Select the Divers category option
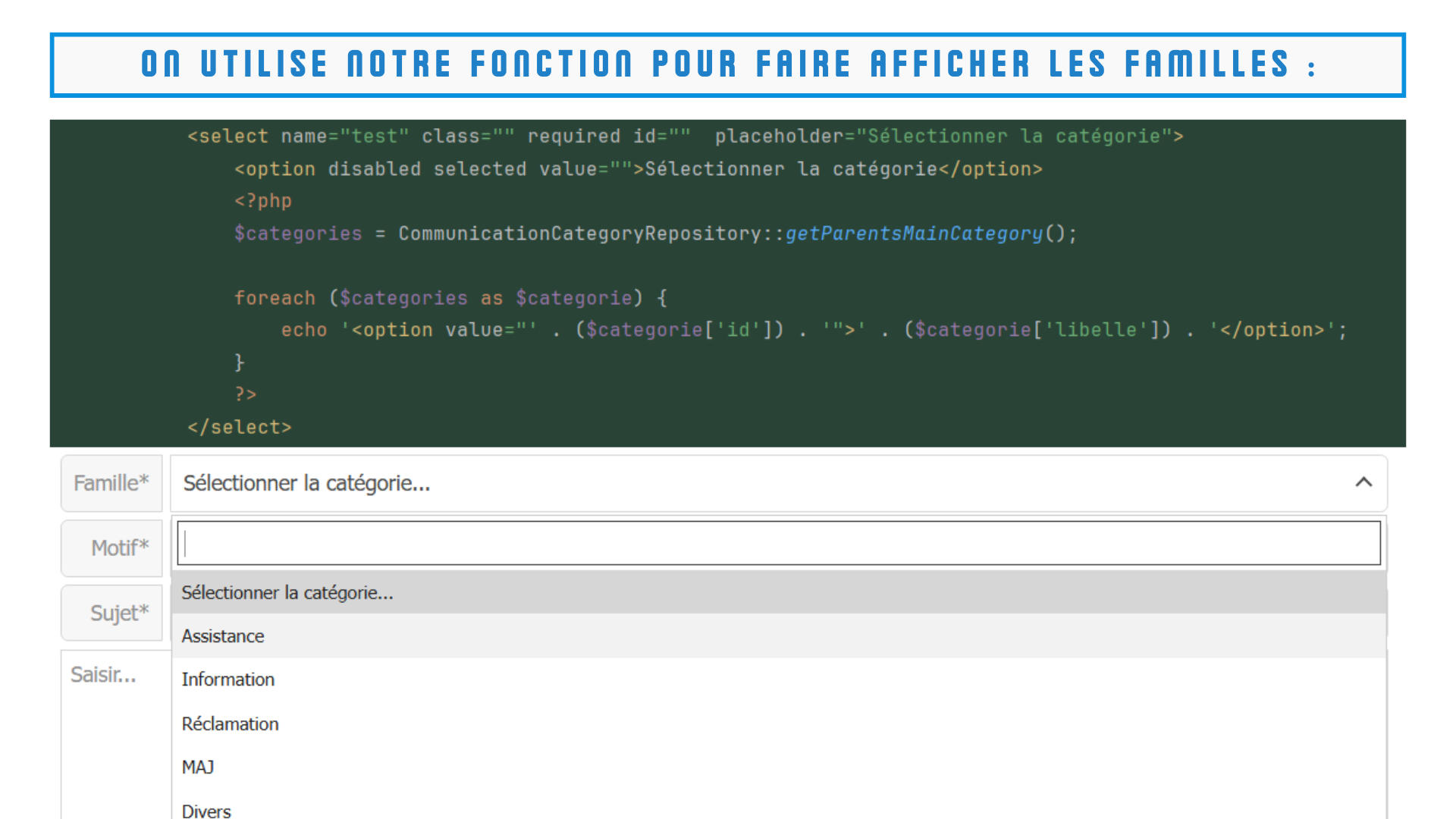The height and width of the screenshot is (819, 1456). pos(206,809)
